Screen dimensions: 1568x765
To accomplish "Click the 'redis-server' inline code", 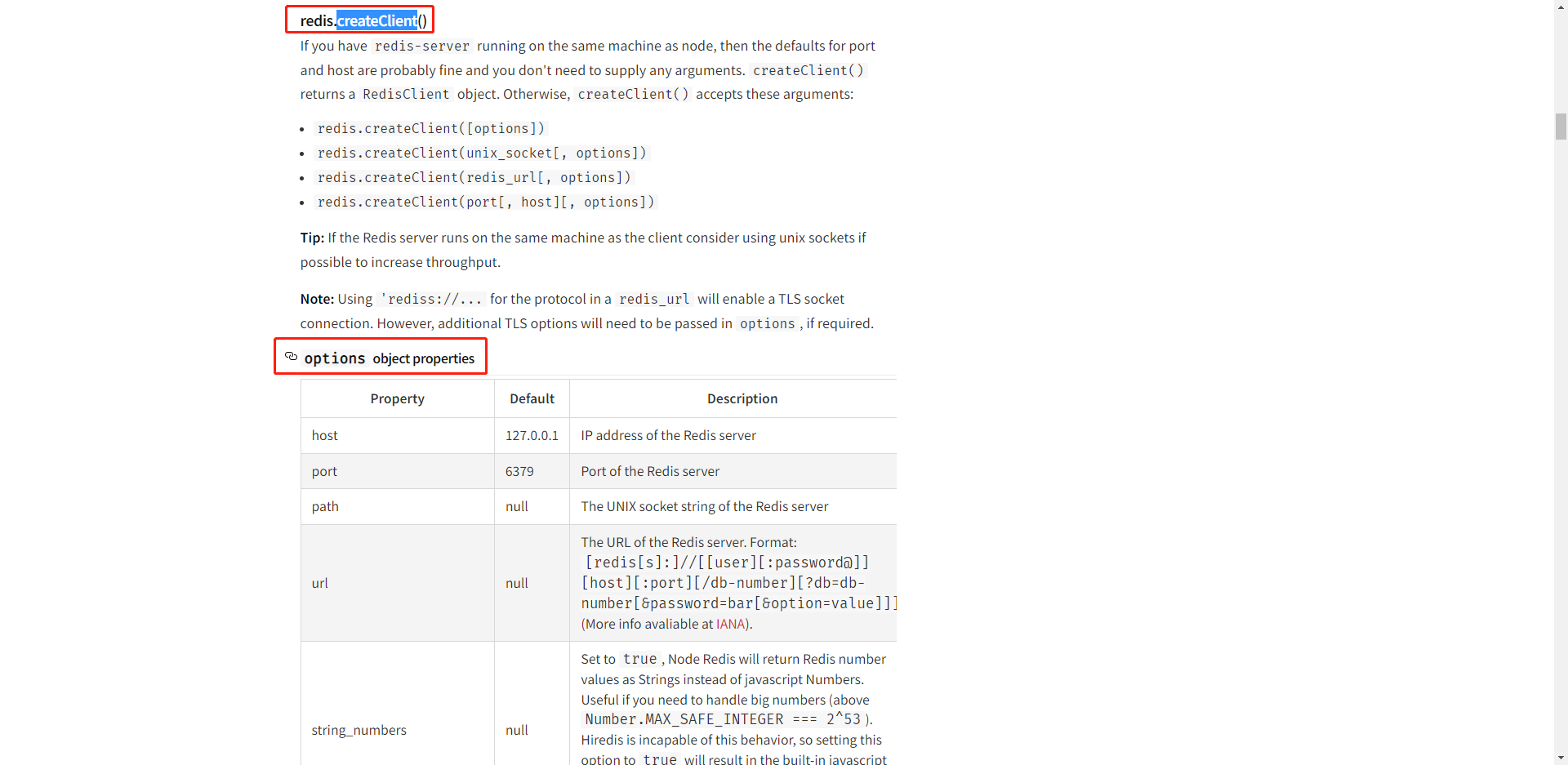I will (422, 47).
